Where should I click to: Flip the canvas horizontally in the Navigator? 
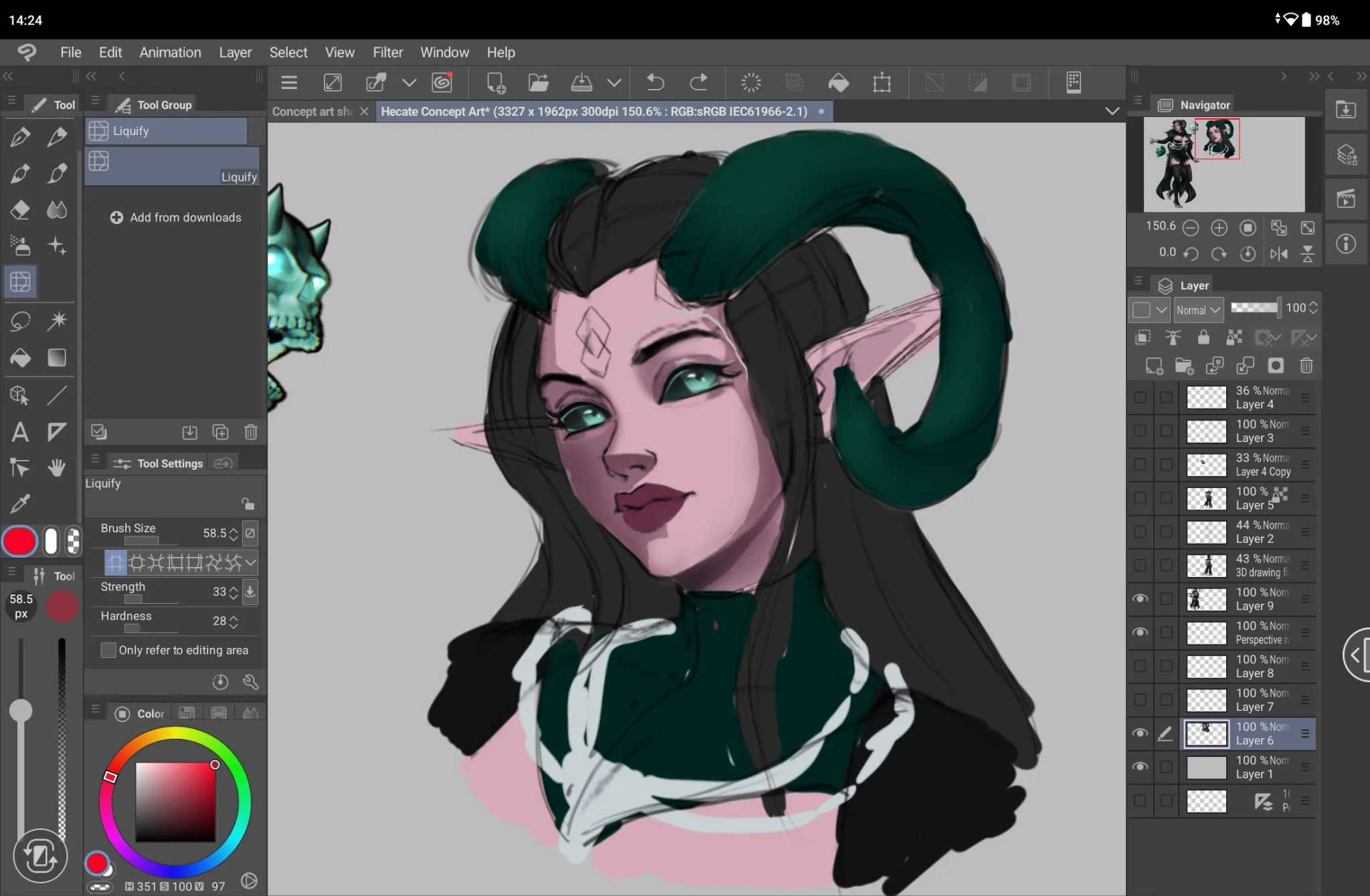tap(1279, 253)
